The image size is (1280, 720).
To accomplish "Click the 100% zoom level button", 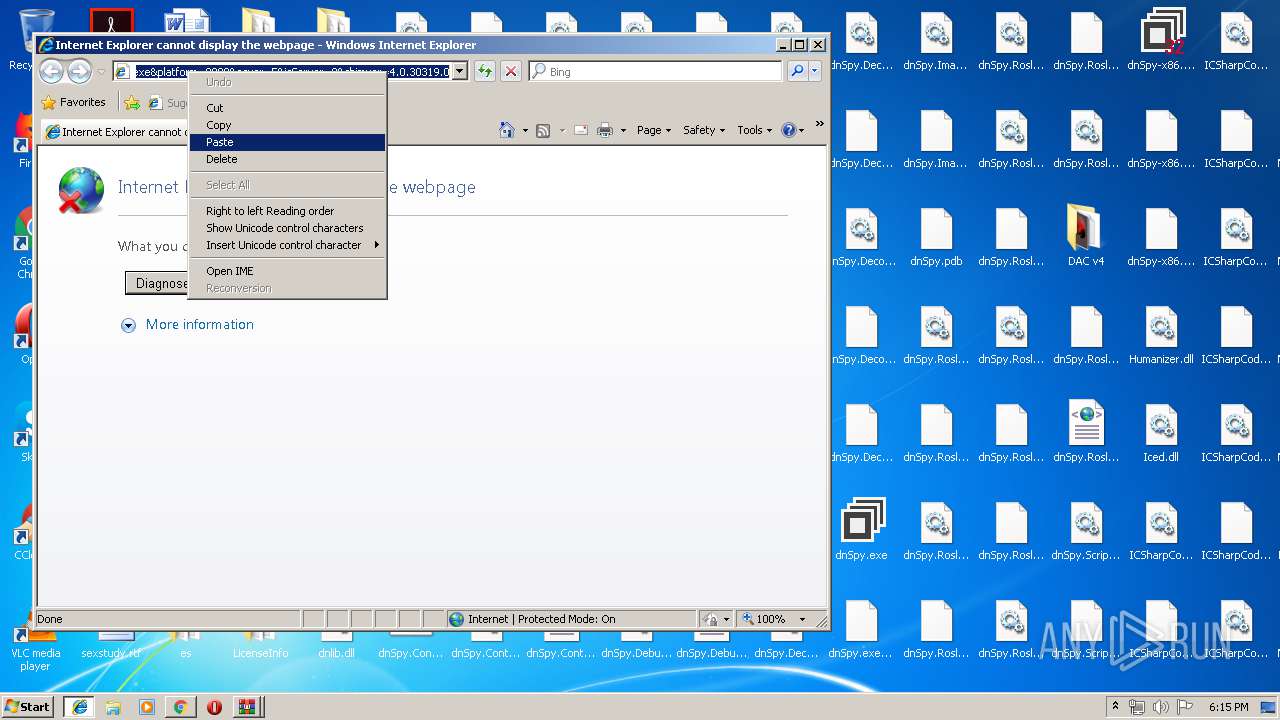I will pyautogui.click(x=764, y=619).
